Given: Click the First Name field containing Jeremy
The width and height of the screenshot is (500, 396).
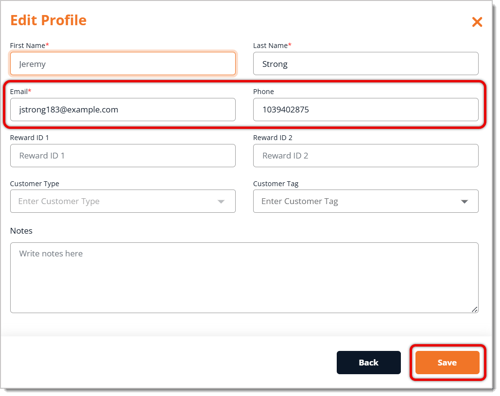Looking at the screenshot, I should coord(123,63).
